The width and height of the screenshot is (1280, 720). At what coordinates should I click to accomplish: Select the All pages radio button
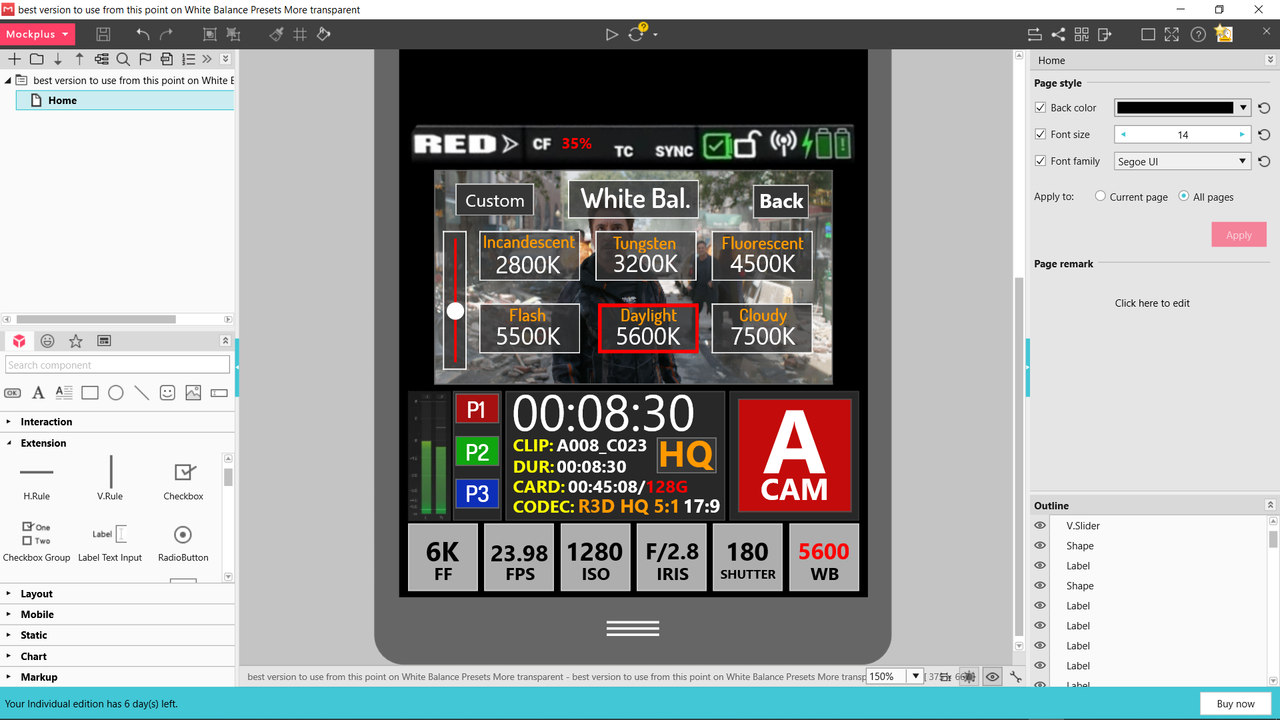pos(1184,197)
